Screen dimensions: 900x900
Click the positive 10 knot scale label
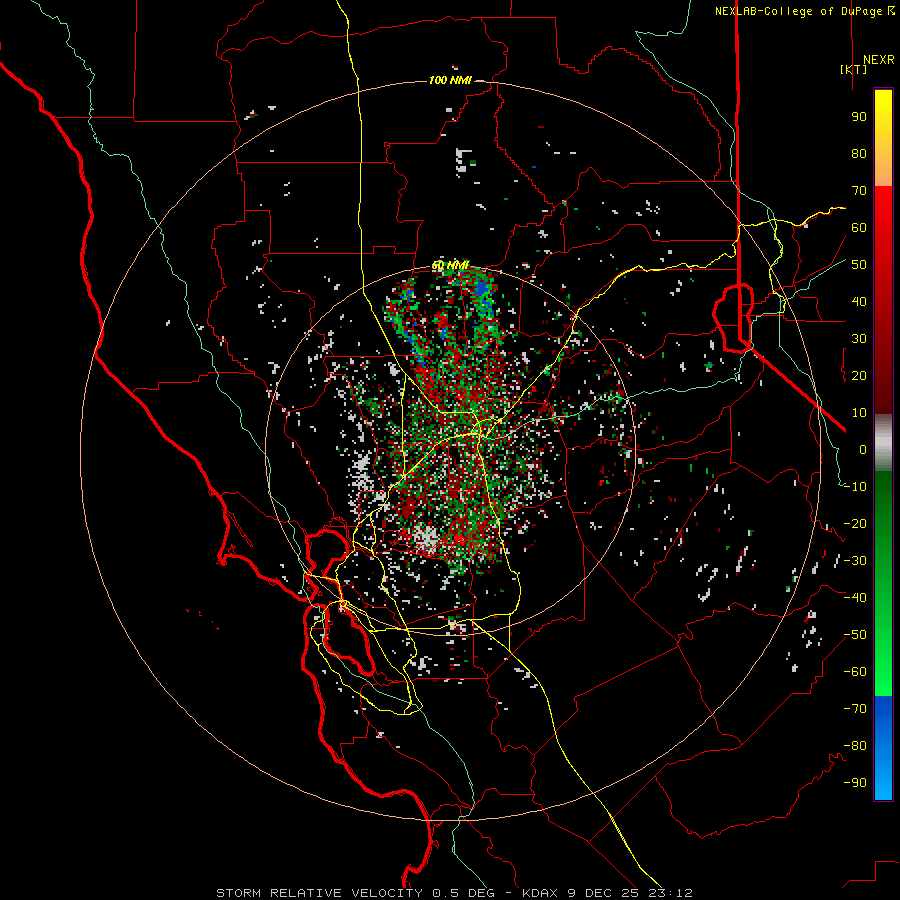[859, 413]
